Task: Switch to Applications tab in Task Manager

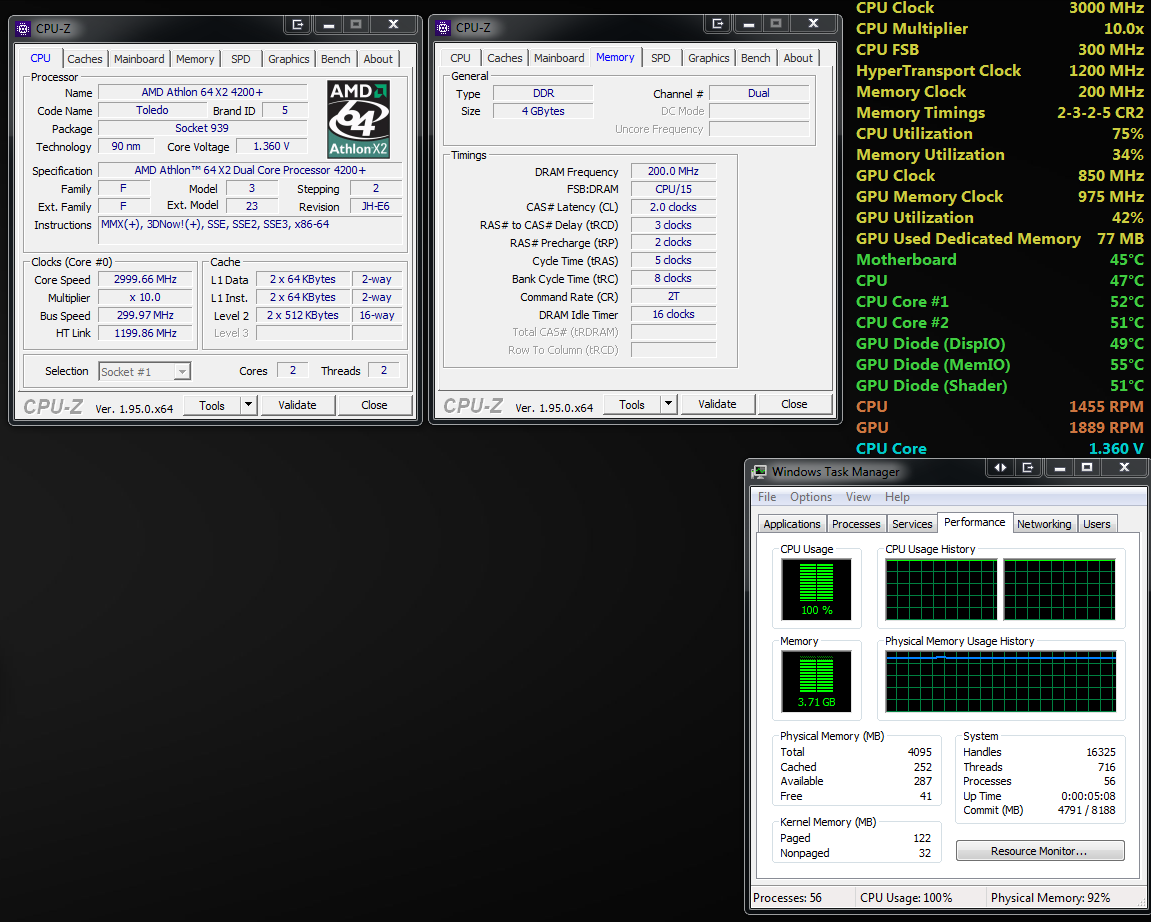Action: (x=791, y=524)
